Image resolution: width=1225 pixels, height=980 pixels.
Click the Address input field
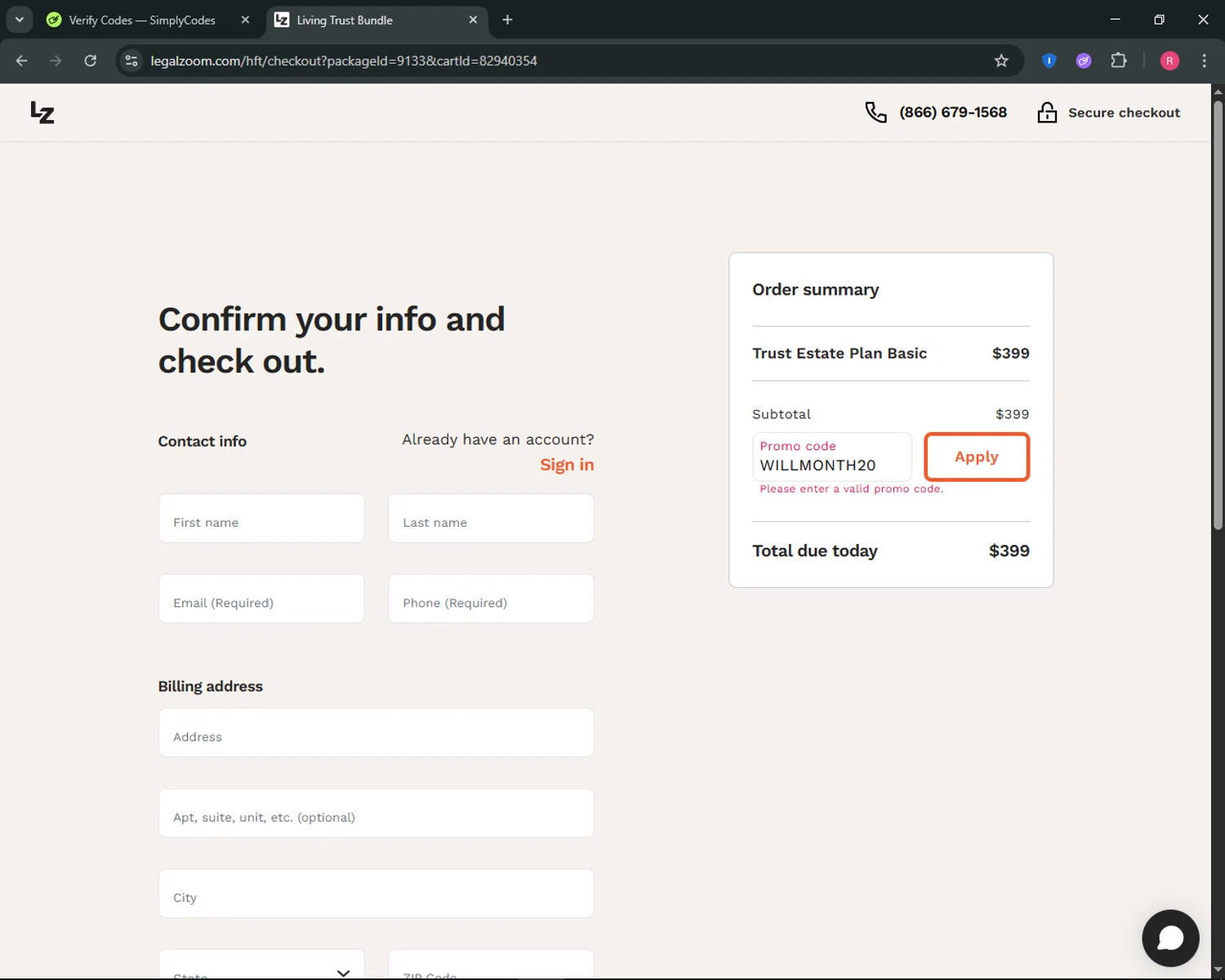[x=376, y=733]
